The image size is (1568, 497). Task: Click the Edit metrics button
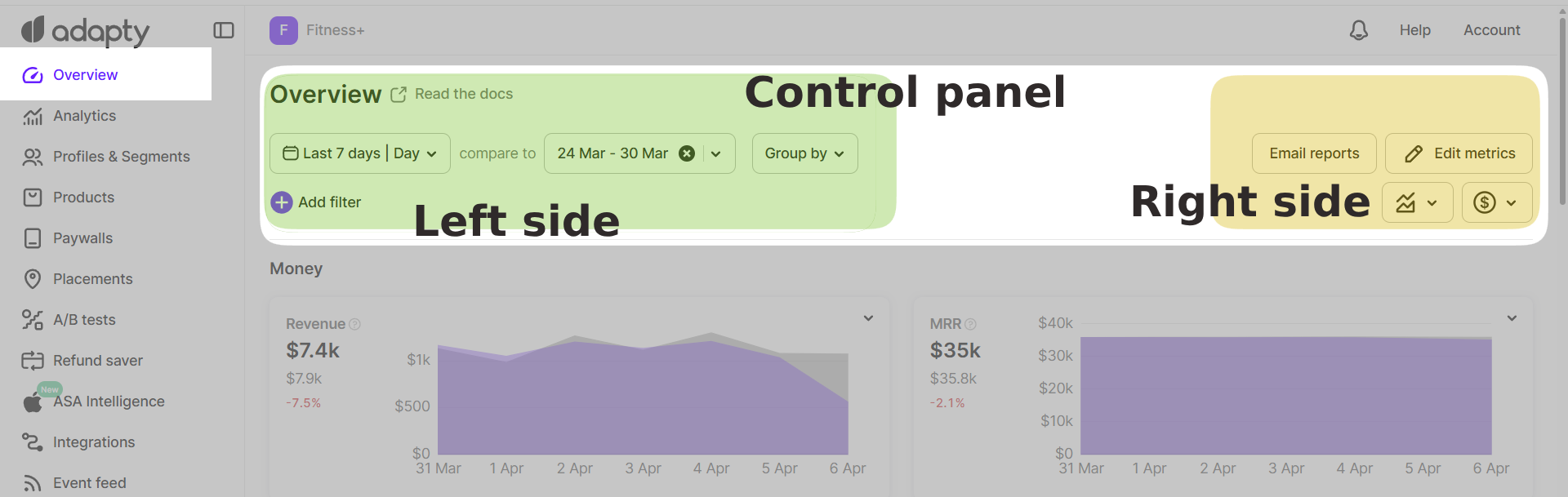tap(1459, 153)
